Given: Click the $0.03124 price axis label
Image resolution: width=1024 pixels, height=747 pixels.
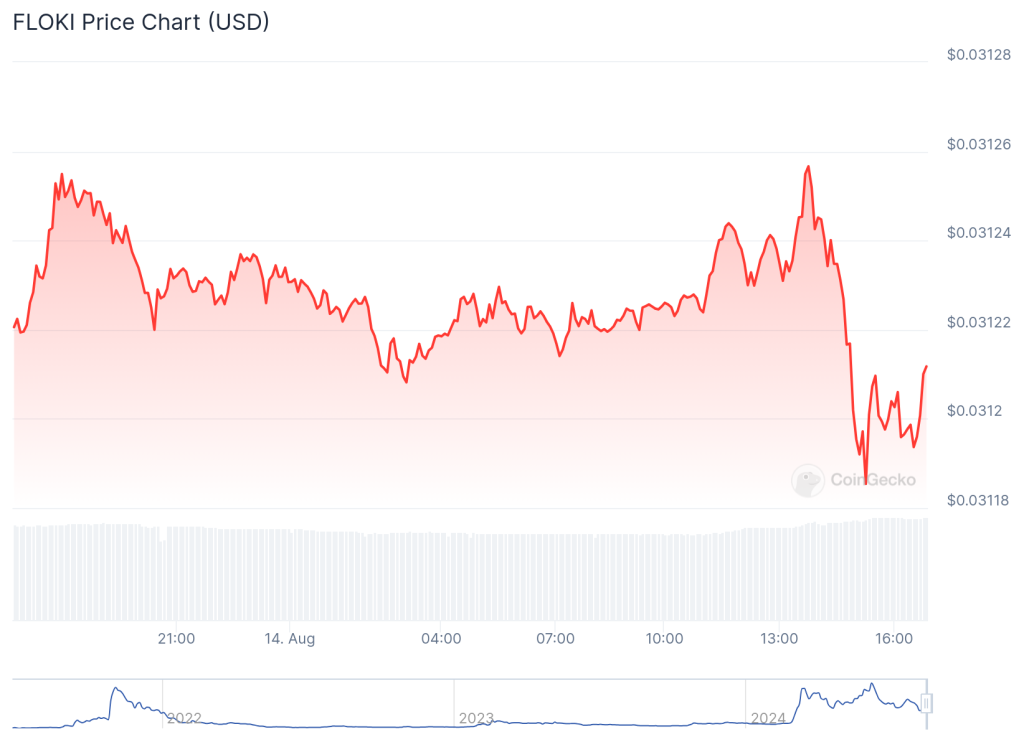Looking at the screenshot, I should pos(979,233).
